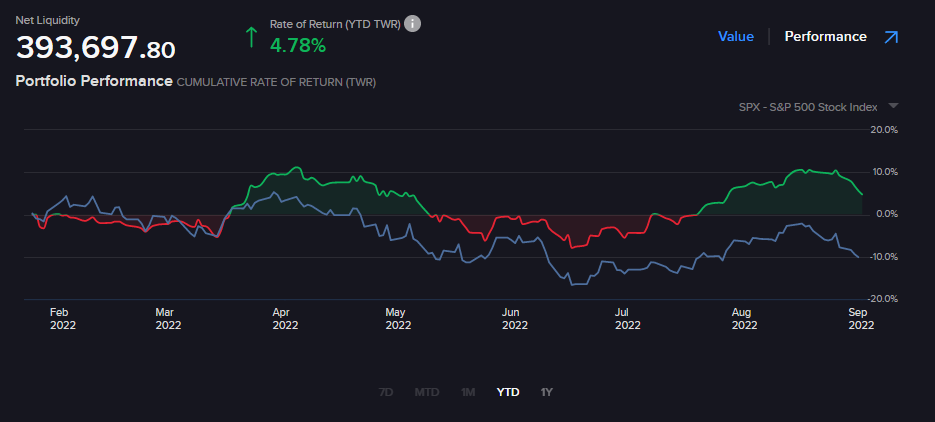935x422 pixels.
Task: Click the Sep 2022 axis marker
Action: tap(860, 318)
